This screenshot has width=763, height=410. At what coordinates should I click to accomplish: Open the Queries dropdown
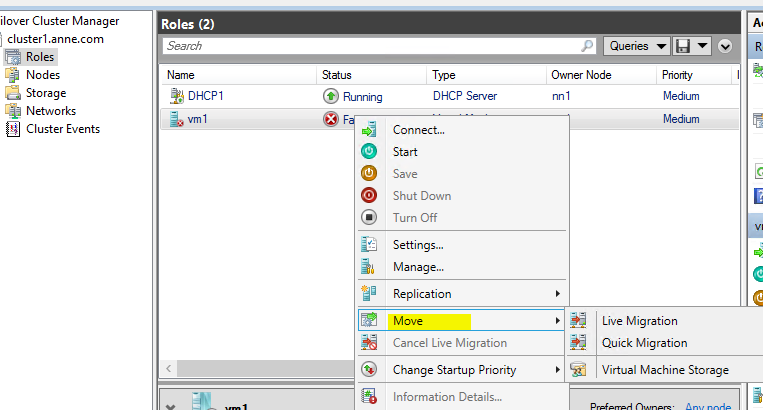click(x=637, y=46)
